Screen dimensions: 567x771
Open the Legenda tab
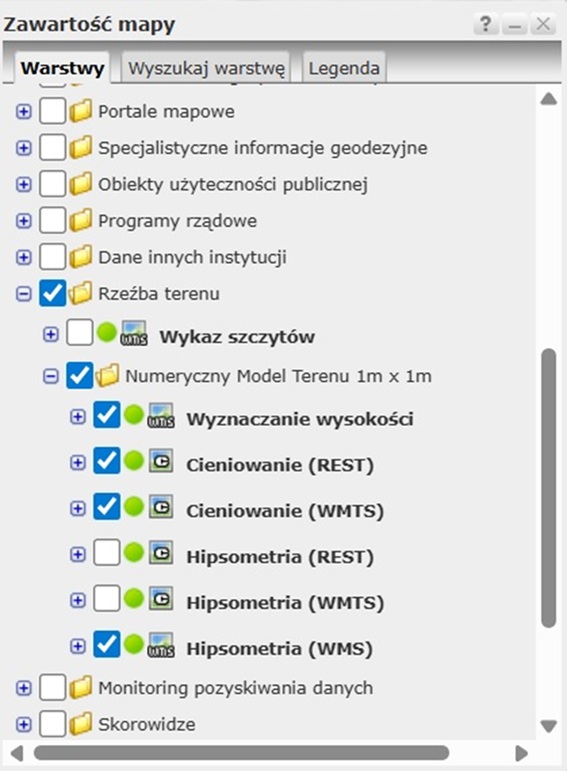pyautogui.click(x=344, y=67)
